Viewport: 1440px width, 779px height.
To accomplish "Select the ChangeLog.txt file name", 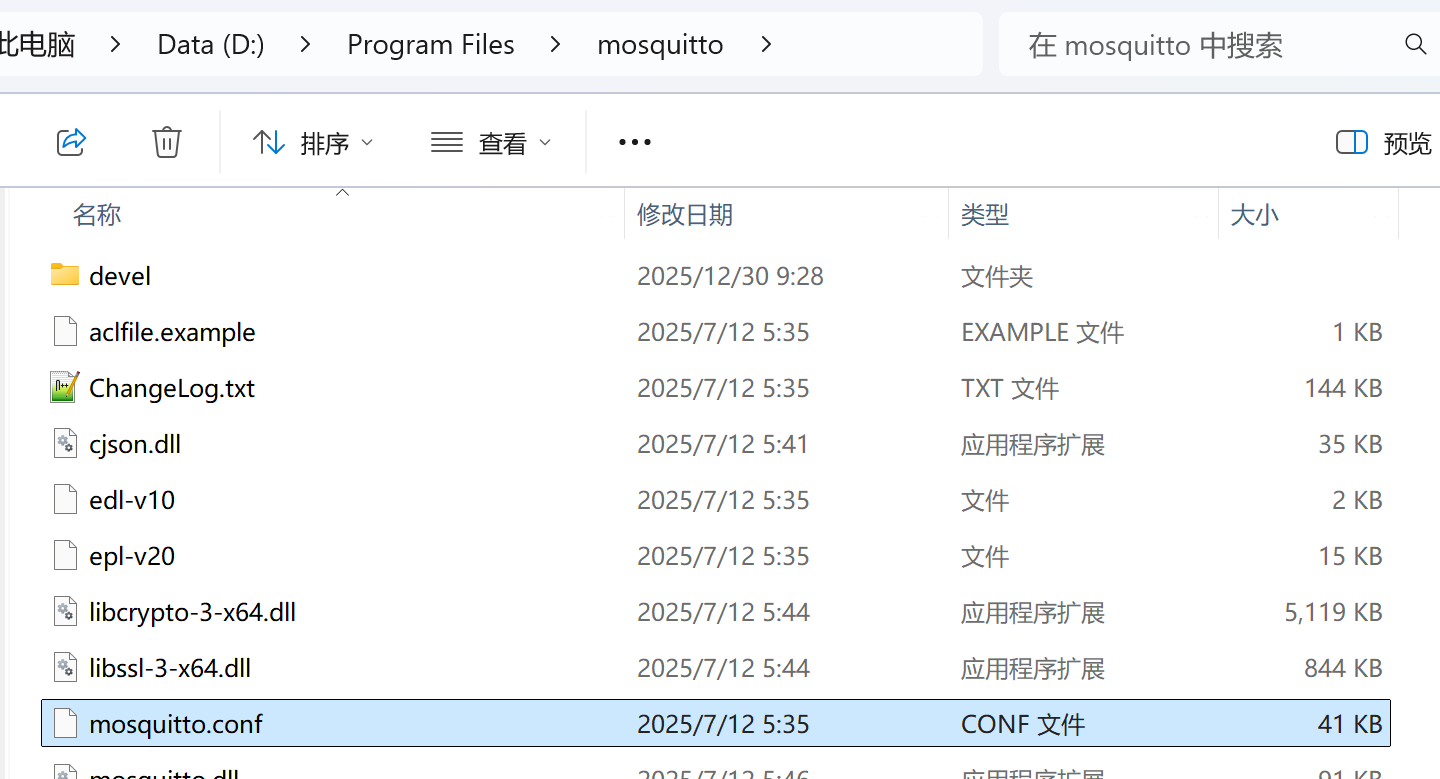I will [x=172, y=388].
